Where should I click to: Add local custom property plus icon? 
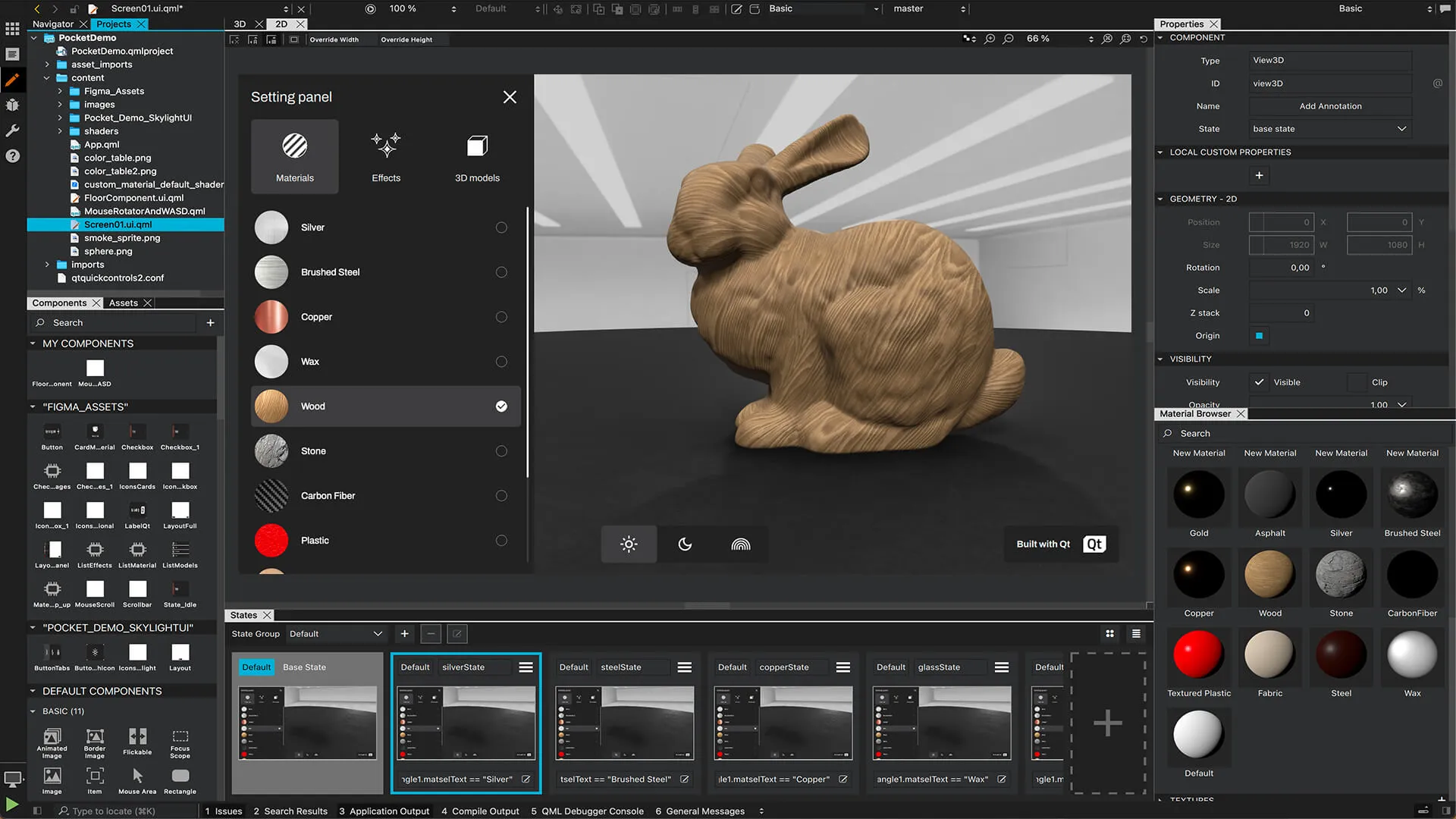point(1259,176)
